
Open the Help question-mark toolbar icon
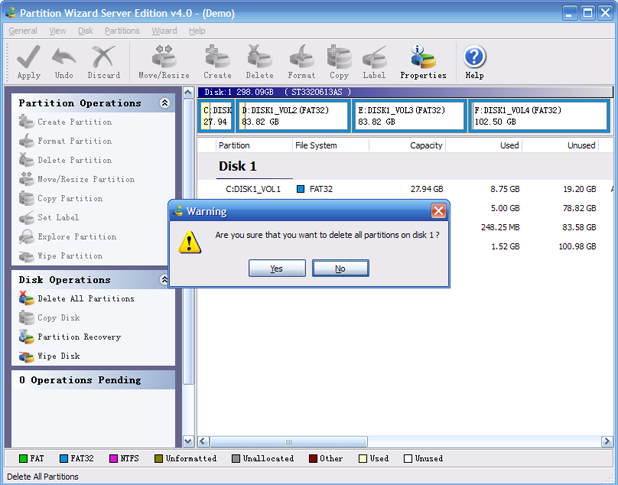click(x=475, y=62)
